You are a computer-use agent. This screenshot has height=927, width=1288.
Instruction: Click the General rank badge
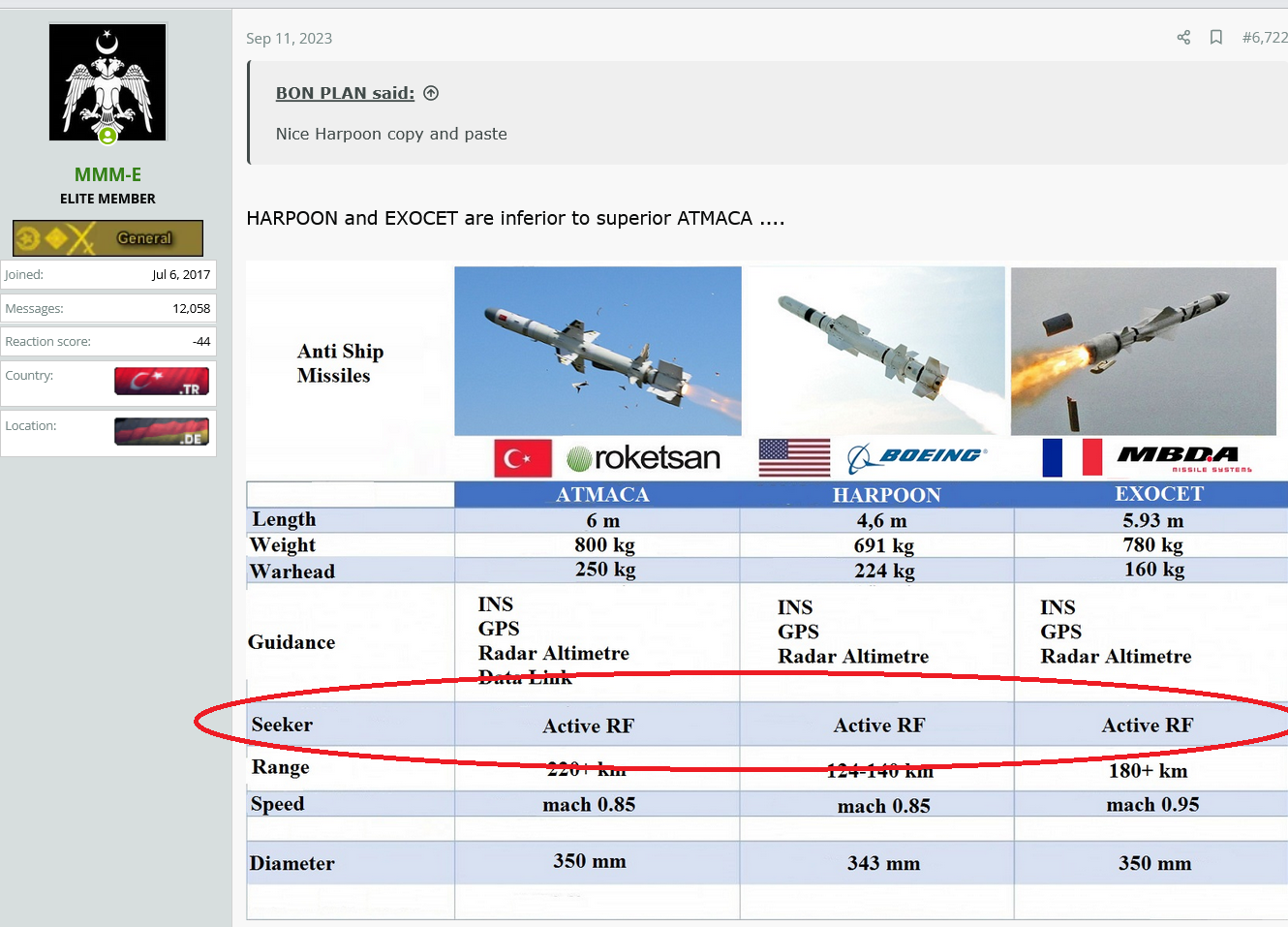pos(107,237)
